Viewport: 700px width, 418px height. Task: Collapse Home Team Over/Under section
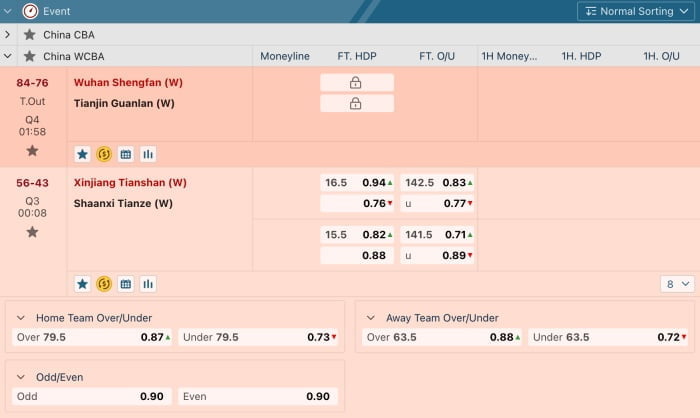[21, 318]
